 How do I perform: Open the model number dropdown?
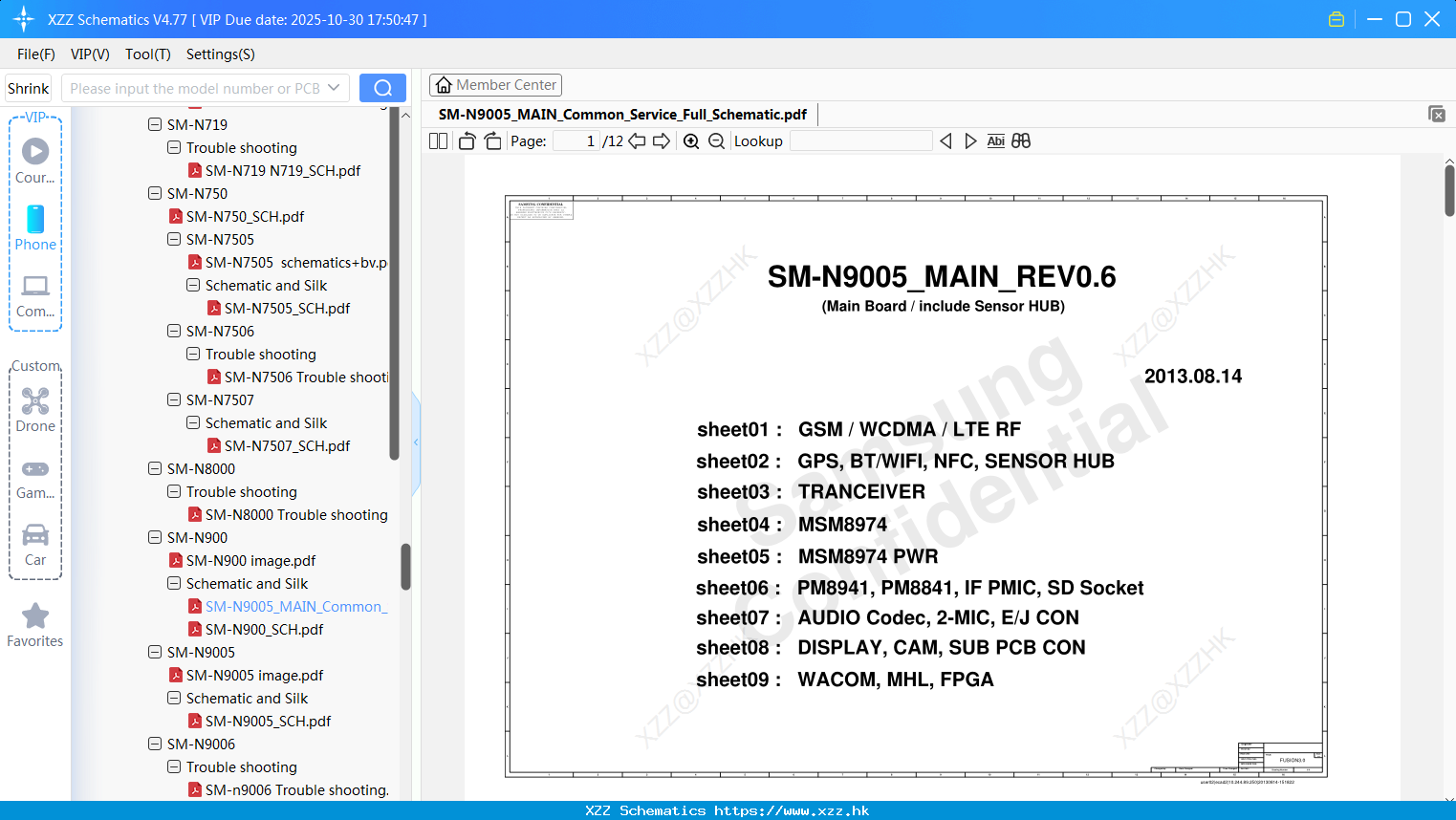click(334, 88)
